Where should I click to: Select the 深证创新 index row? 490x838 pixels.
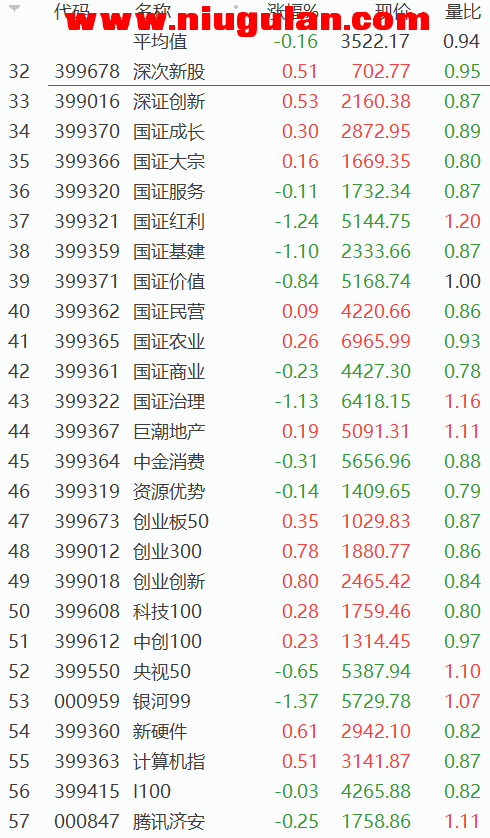pos(245,101)
